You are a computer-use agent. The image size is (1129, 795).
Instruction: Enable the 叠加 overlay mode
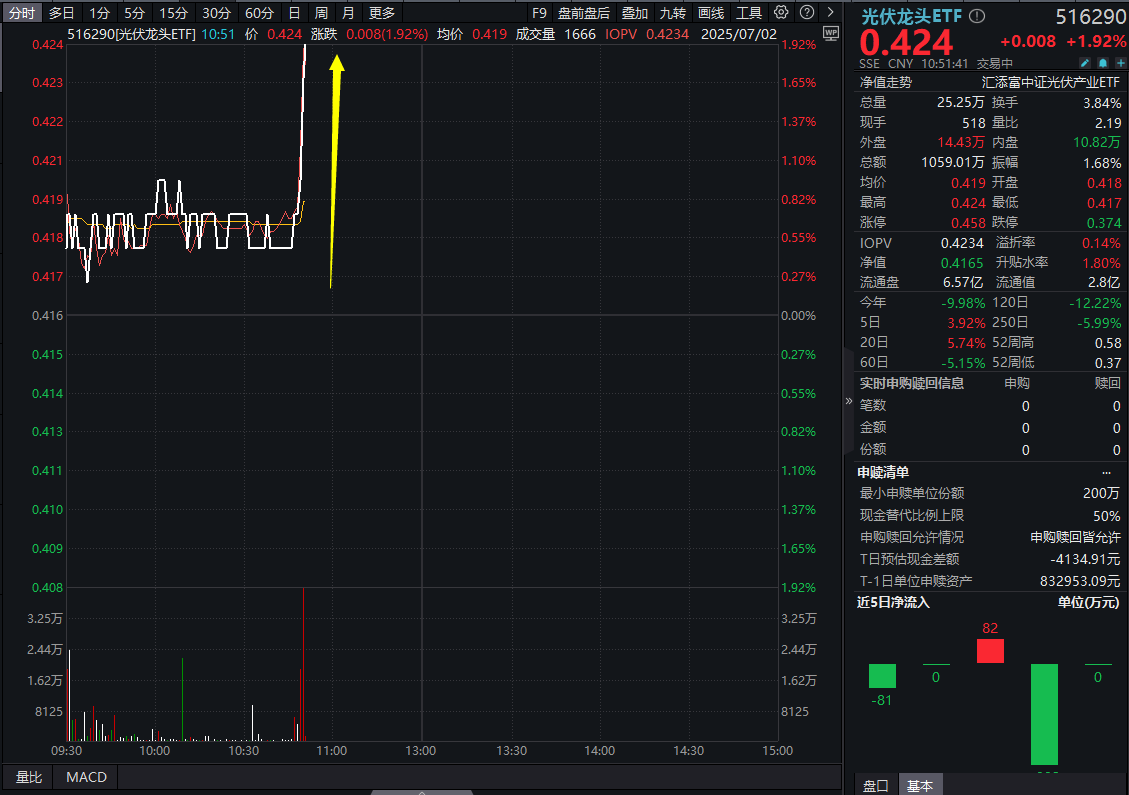pyautogui.click(x=634, y=12)
